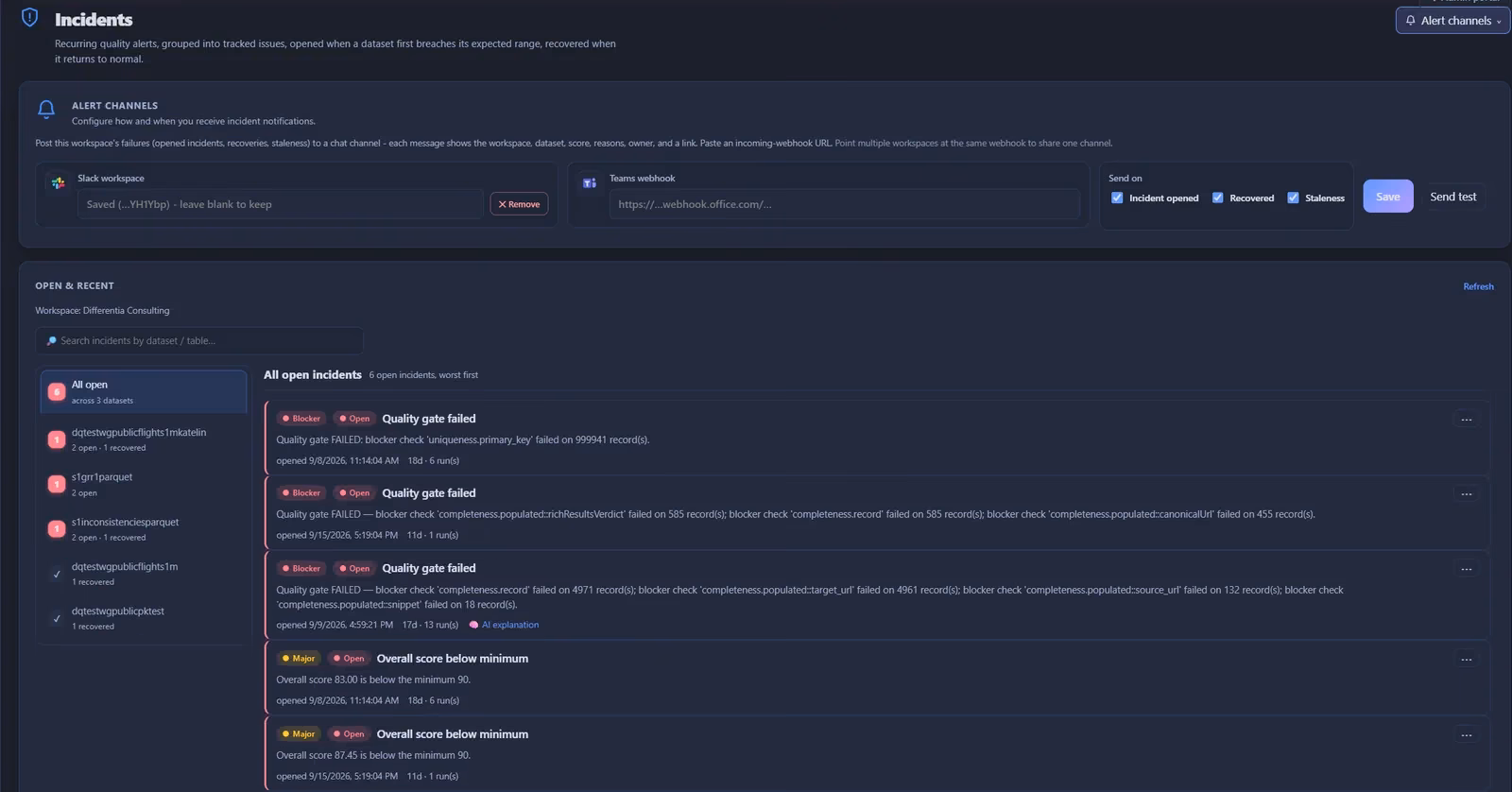This screenshot has height=792, width=1512.
Task: Disable the Staleness checkbox
Action: click(1293, 198)
